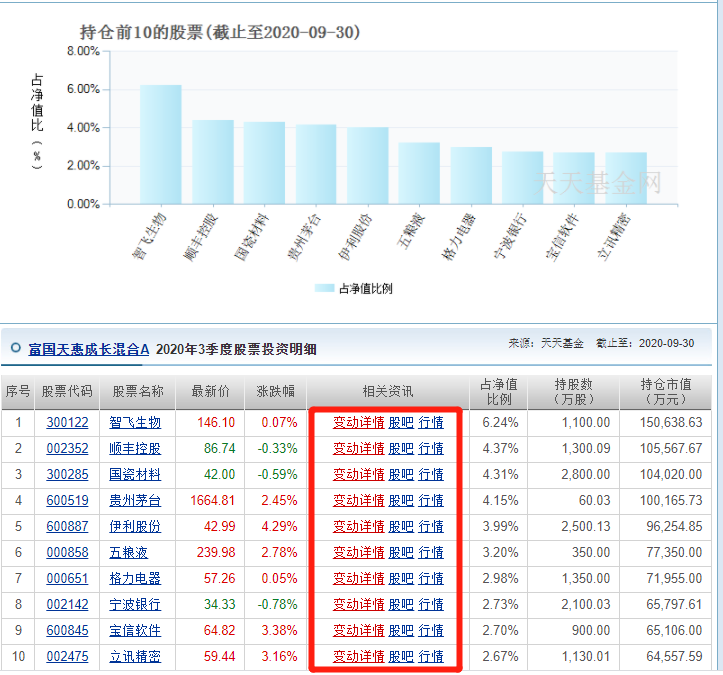The width and height of the screenshot is (723, 675).
Task: Click stock name 贵州茅台
Action: pos(135,500)
